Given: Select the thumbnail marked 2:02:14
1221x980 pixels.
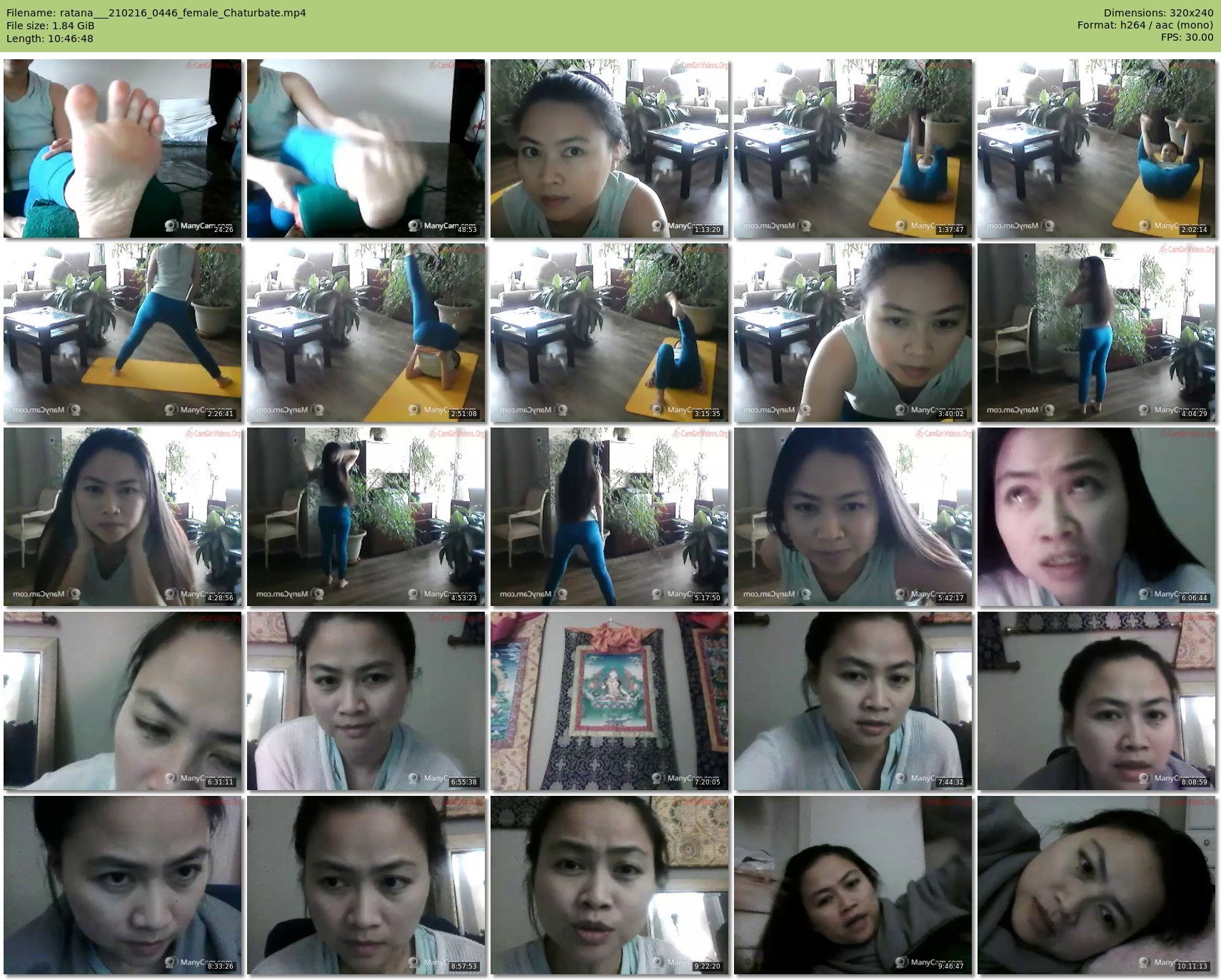Looking at the screenshot, I should [1096, 148].
